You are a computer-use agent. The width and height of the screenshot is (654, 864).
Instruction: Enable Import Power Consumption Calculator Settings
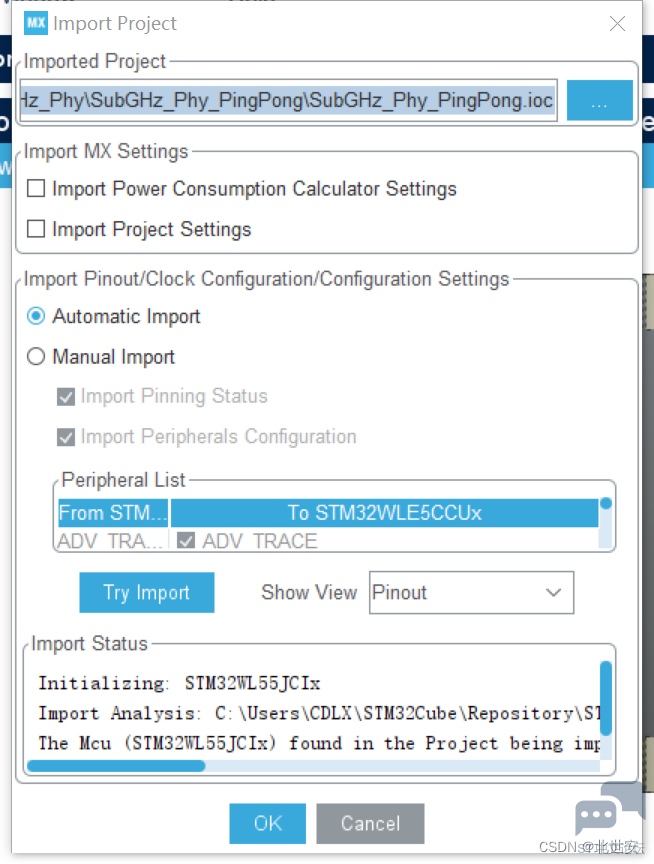click(x=36, y=188)
